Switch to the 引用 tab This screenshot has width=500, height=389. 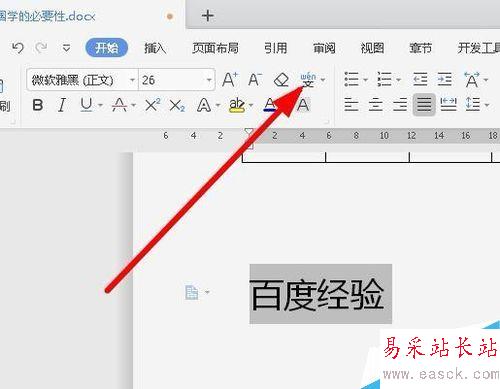click(x=276, y=48)
